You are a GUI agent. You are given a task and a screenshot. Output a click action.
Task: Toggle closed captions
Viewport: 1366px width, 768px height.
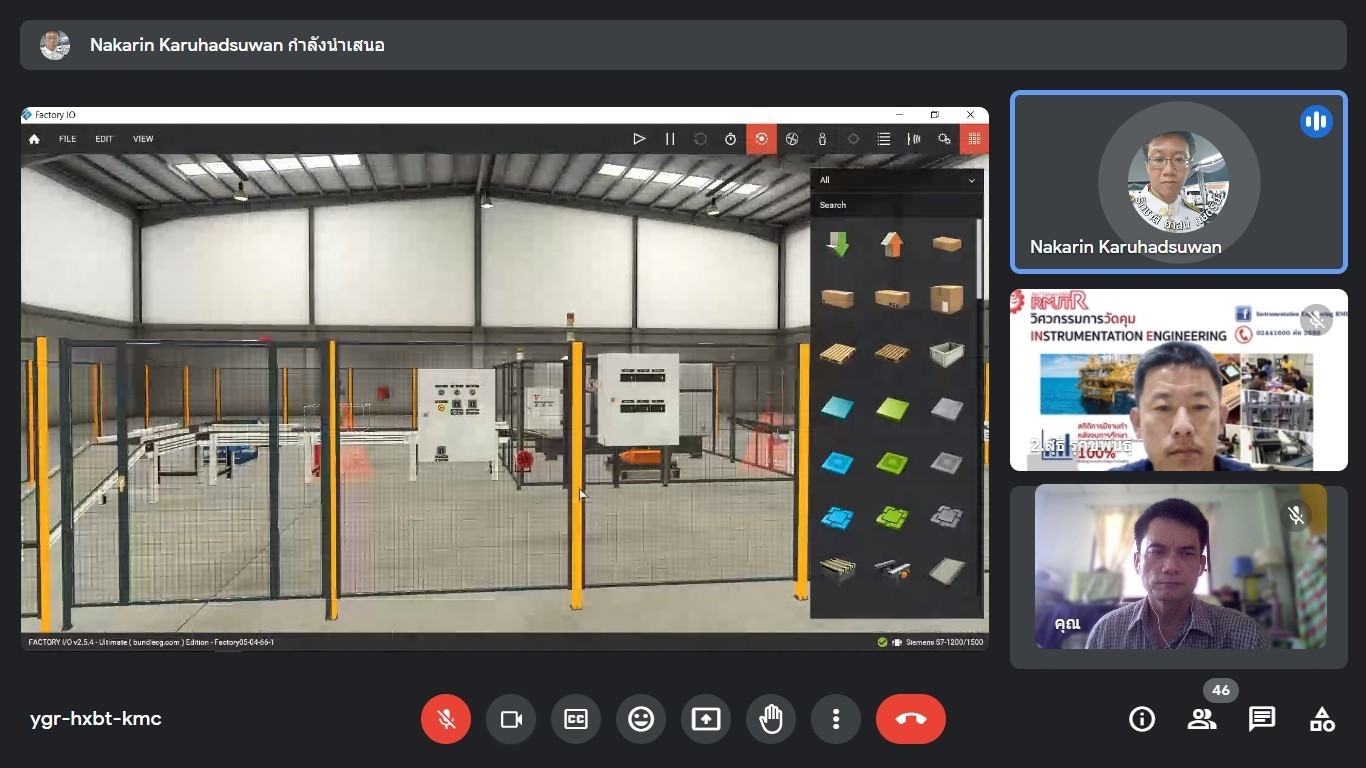(576, 719)
